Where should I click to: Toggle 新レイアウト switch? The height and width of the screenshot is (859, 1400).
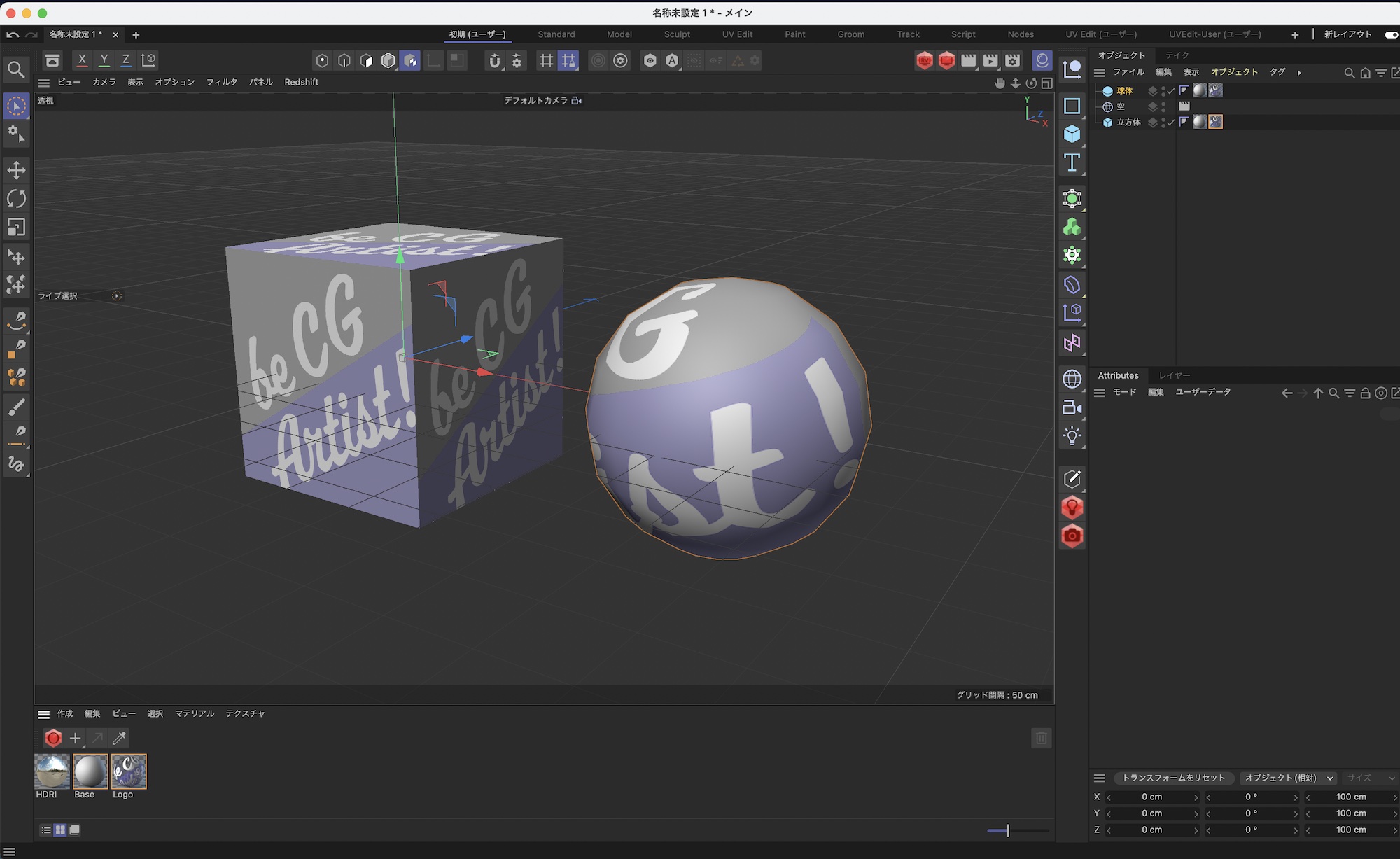tap(1391, 34)
